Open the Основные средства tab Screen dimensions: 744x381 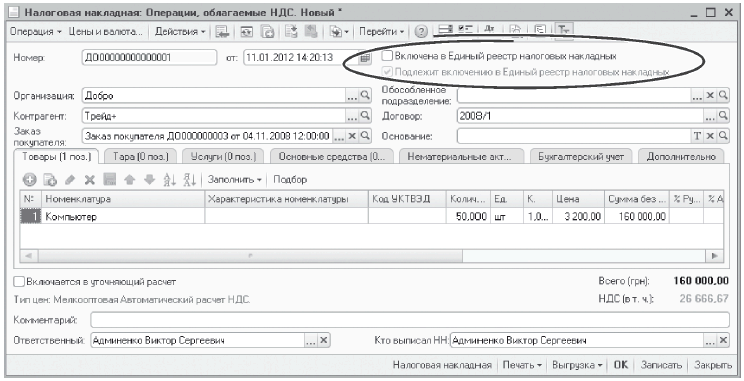coord(332,157)
